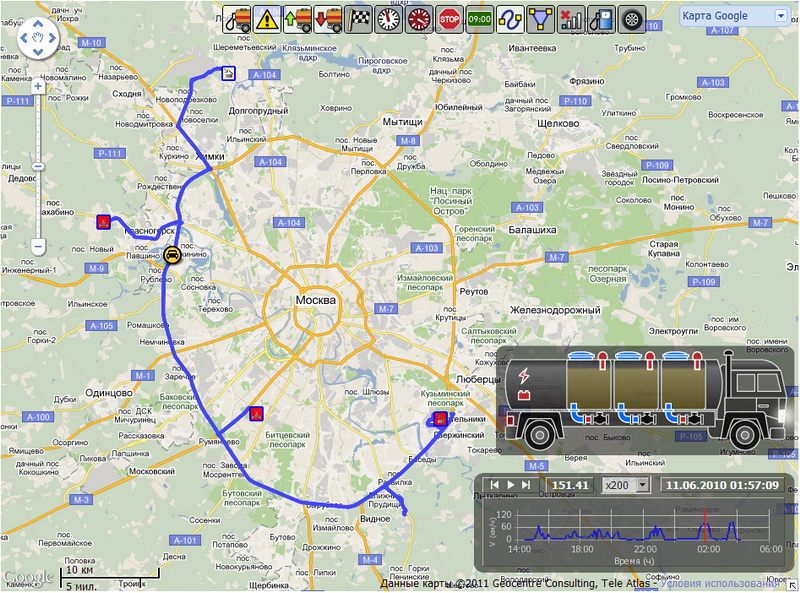This screenshot has width=800, height=593.
Task: Click the map zoom out minus button
Action: 38,246
